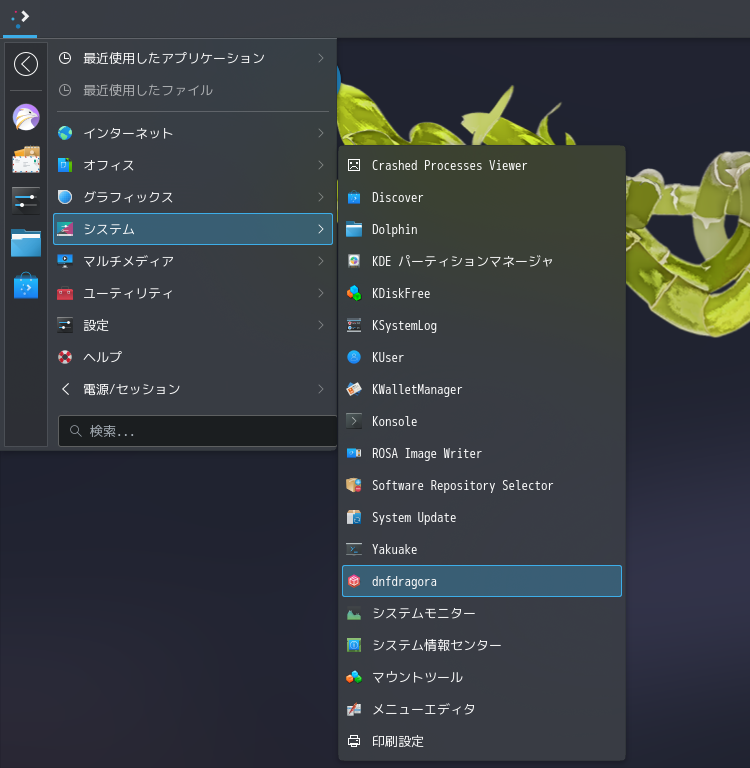The image size is (750, 768).
Task: Click the clock icon beside 最近使用したアプリケーション
Action: click(x=65, y=58)
